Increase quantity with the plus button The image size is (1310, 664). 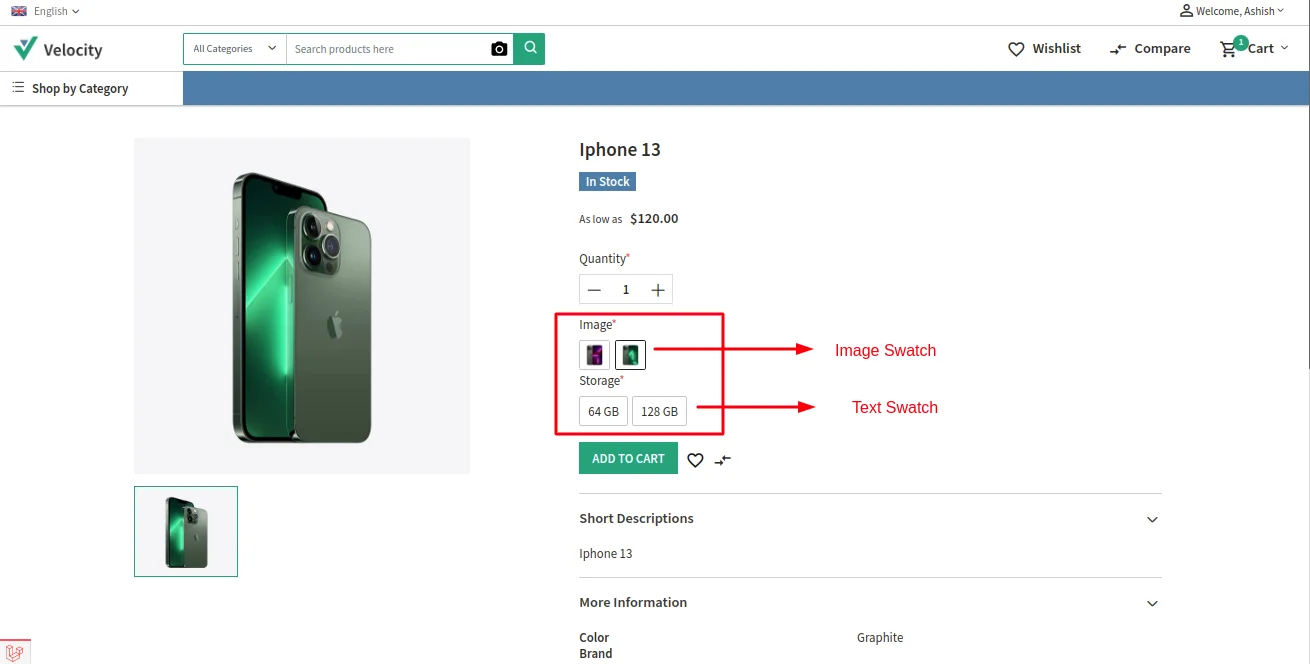coord(658,290)
